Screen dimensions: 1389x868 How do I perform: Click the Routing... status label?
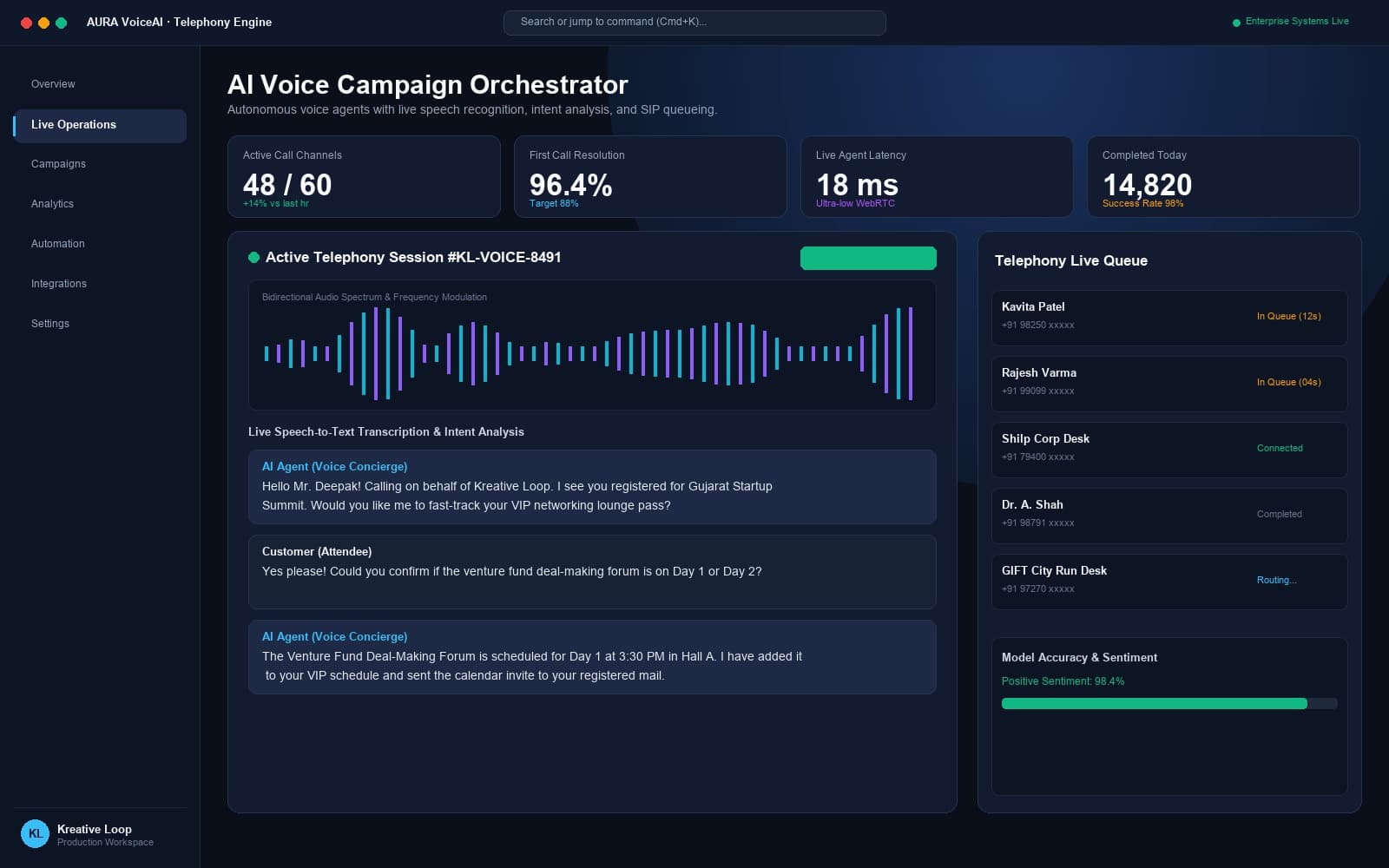pos(1276,581)
